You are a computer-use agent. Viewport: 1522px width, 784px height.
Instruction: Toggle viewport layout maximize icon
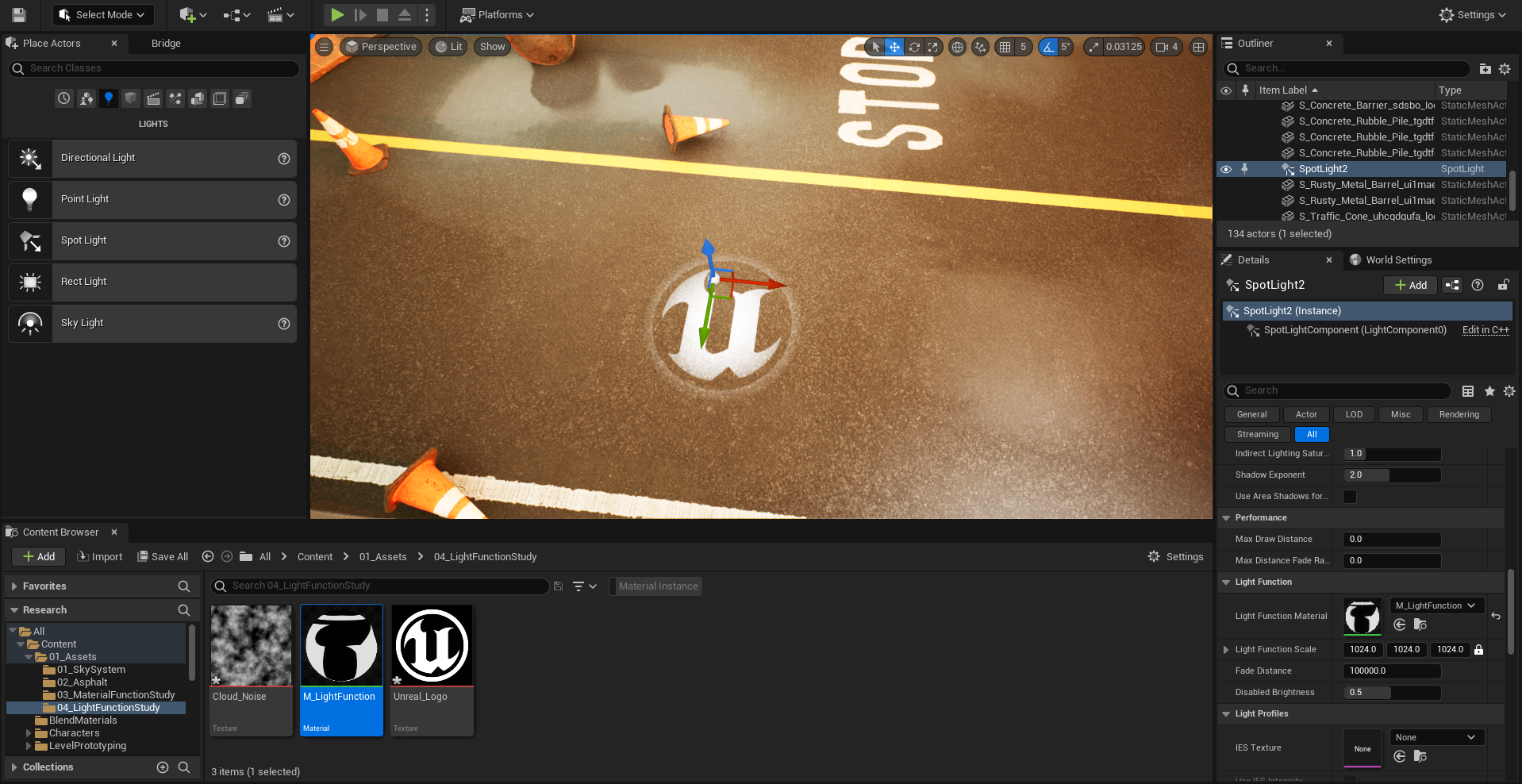[x=1199, y=47]
